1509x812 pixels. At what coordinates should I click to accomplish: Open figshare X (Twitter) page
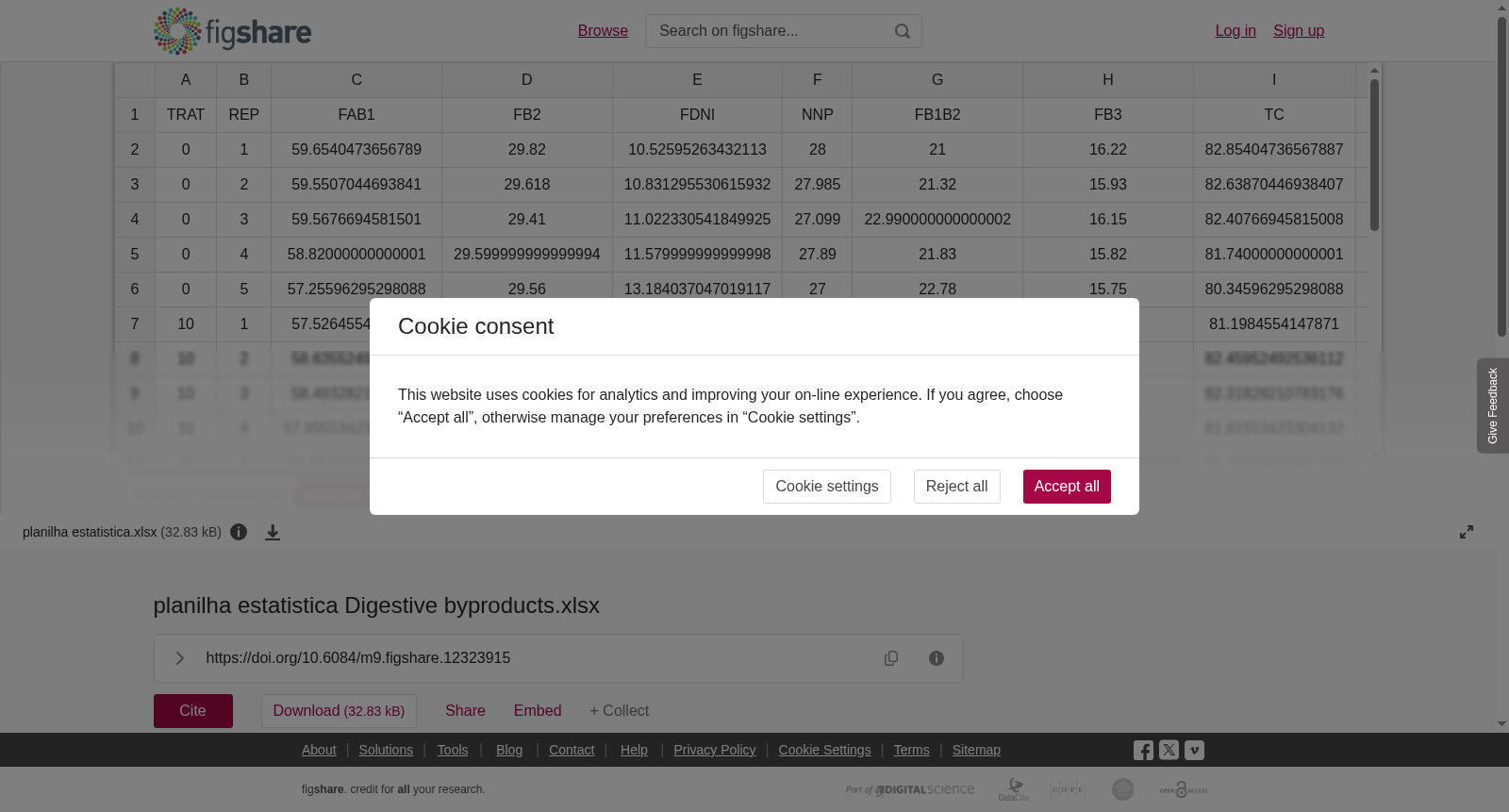[x=1169, y=751]
